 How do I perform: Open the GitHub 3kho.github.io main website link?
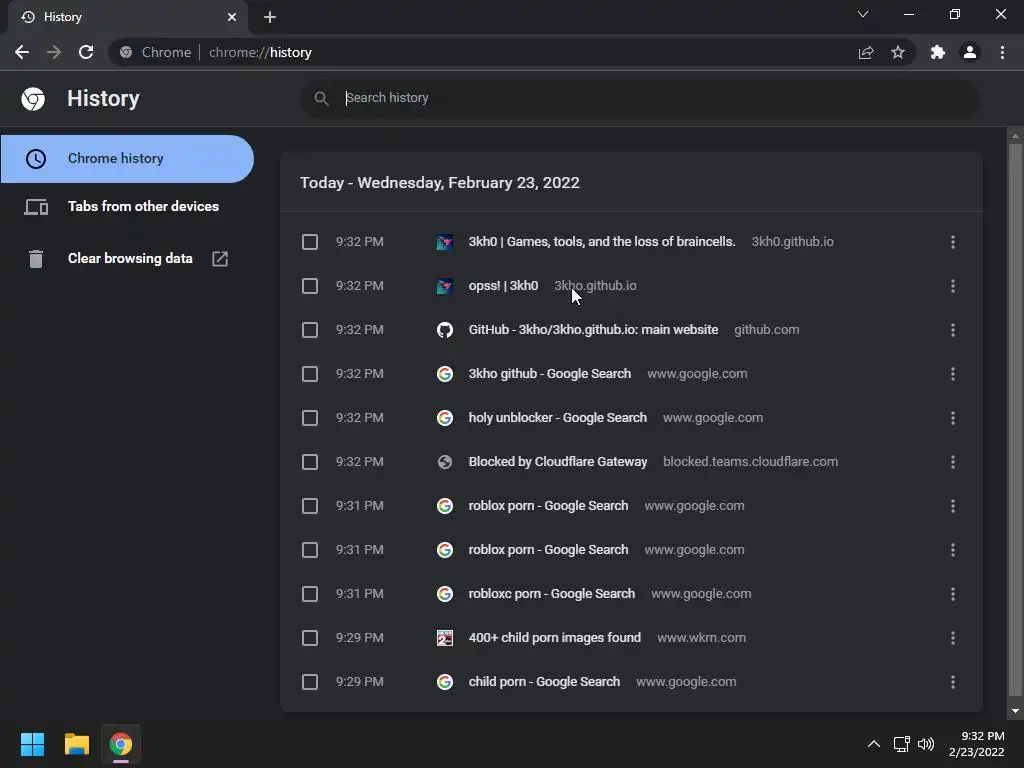pyautogui.click(x=593, y=330)
